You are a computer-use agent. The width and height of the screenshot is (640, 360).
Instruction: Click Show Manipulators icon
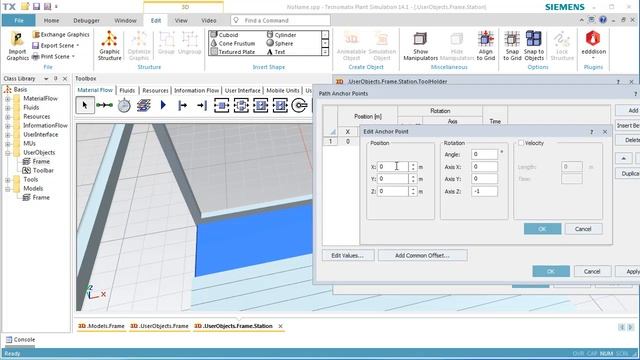[420, 46]
